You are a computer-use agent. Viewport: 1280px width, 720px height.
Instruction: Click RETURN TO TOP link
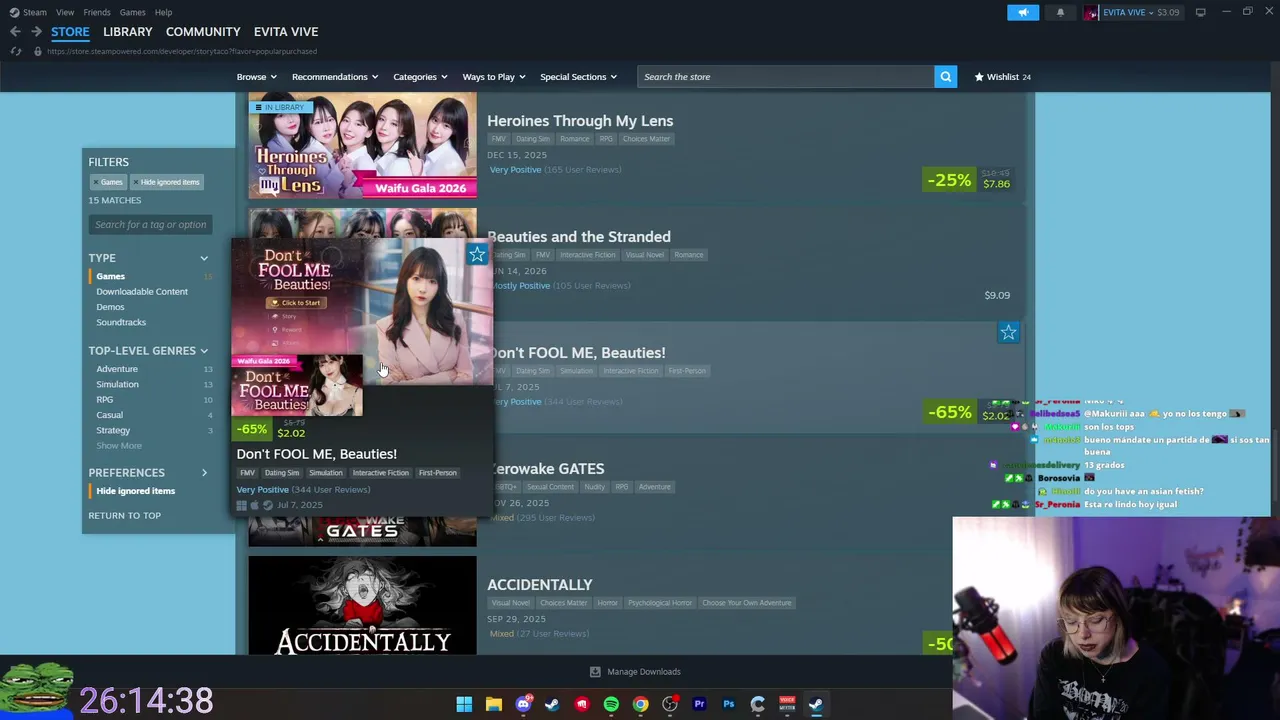[x=124, y=516]
